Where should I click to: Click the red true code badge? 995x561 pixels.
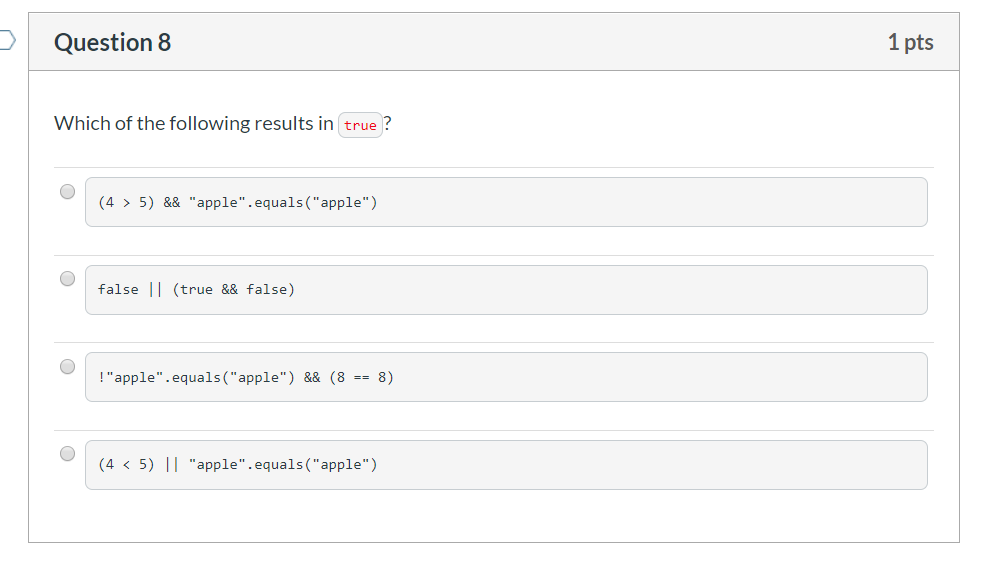click(x=360, y=125)
